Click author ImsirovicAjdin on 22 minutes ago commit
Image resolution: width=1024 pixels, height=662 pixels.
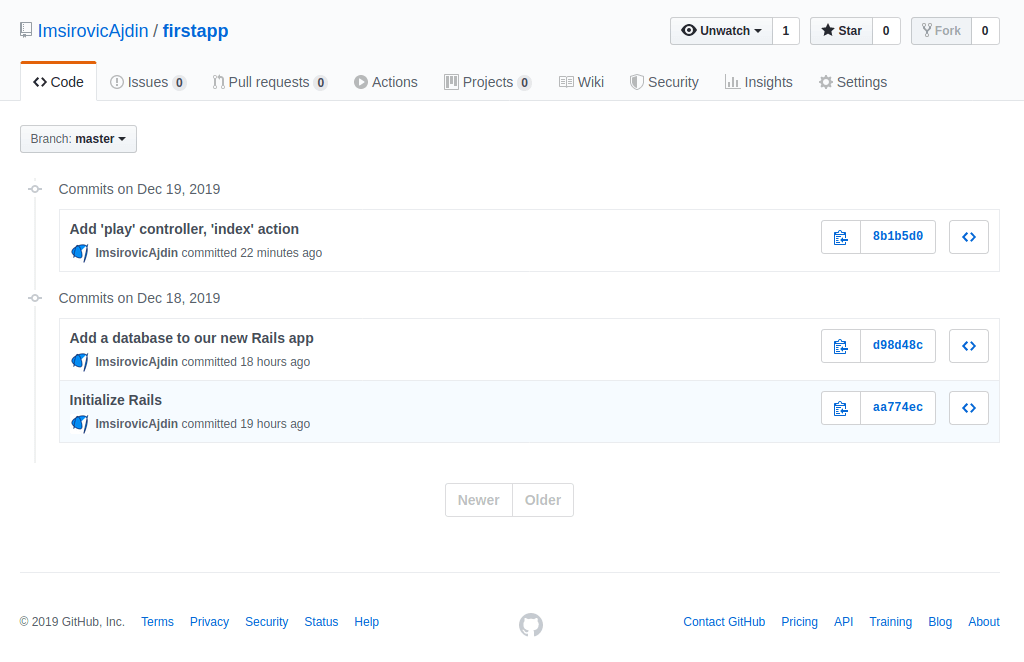point(136,253)
